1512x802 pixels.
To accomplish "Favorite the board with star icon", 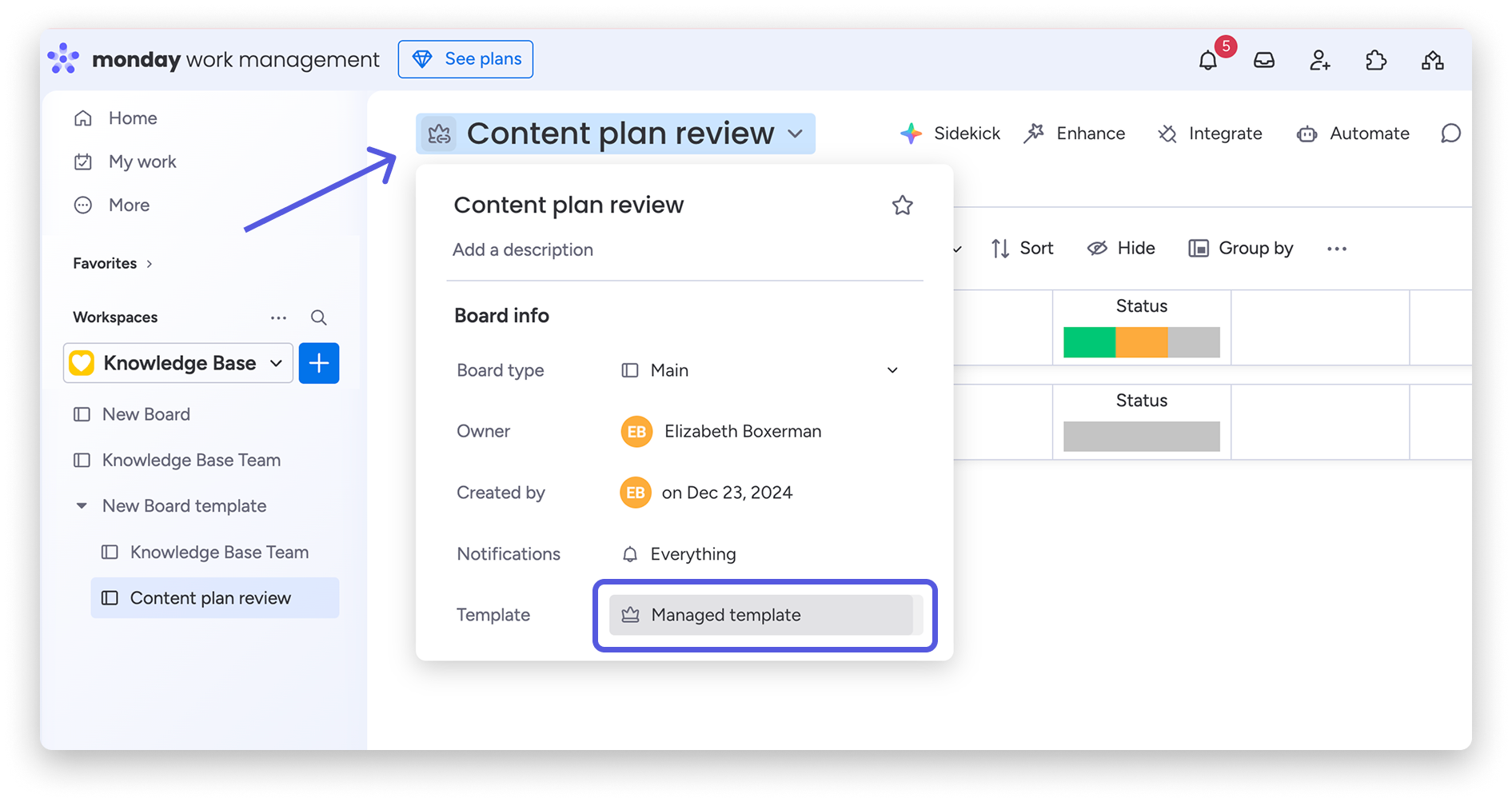I will [903, 205].
